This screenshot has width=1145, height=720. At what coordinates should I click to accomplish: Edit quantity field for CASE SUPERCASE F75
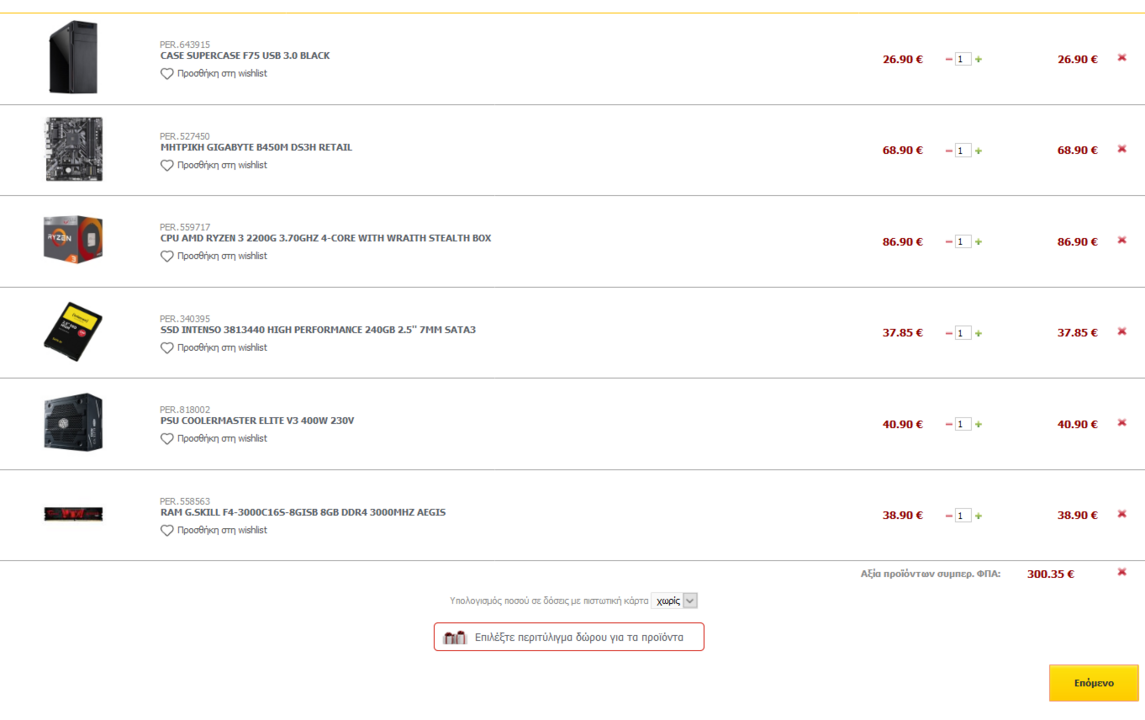tap(963, 59)
